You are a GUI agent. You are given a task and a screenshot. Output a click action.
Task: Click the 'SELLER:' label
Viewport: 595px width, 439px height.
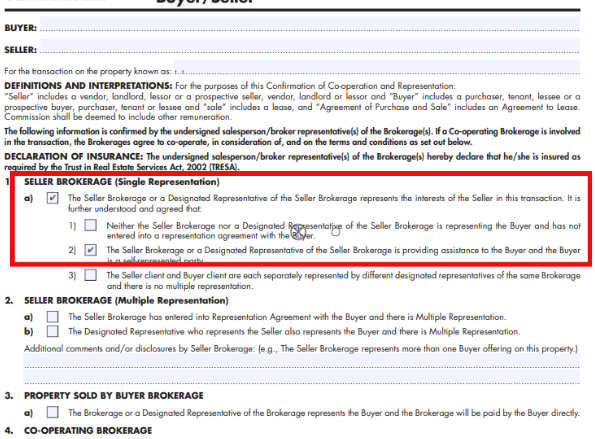click(20, 50)
